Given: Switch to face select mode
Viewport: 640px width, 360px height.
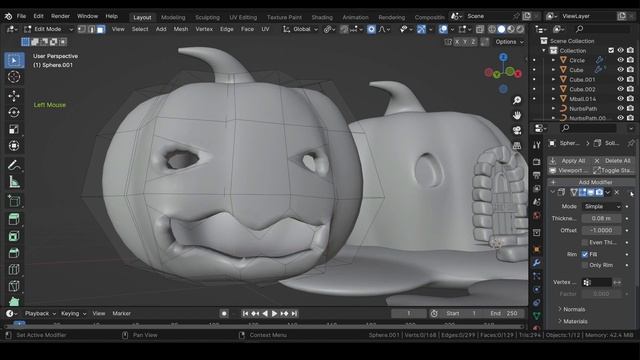Looking at the screenshot, I should (100, 29).
